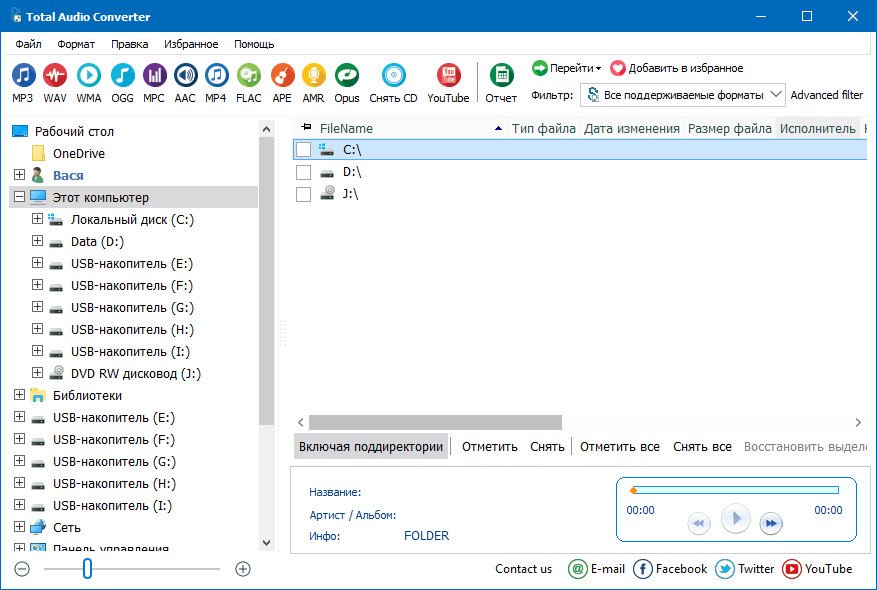Choose the FLAC format icon

pyautogui.click(x=249, y=76)
